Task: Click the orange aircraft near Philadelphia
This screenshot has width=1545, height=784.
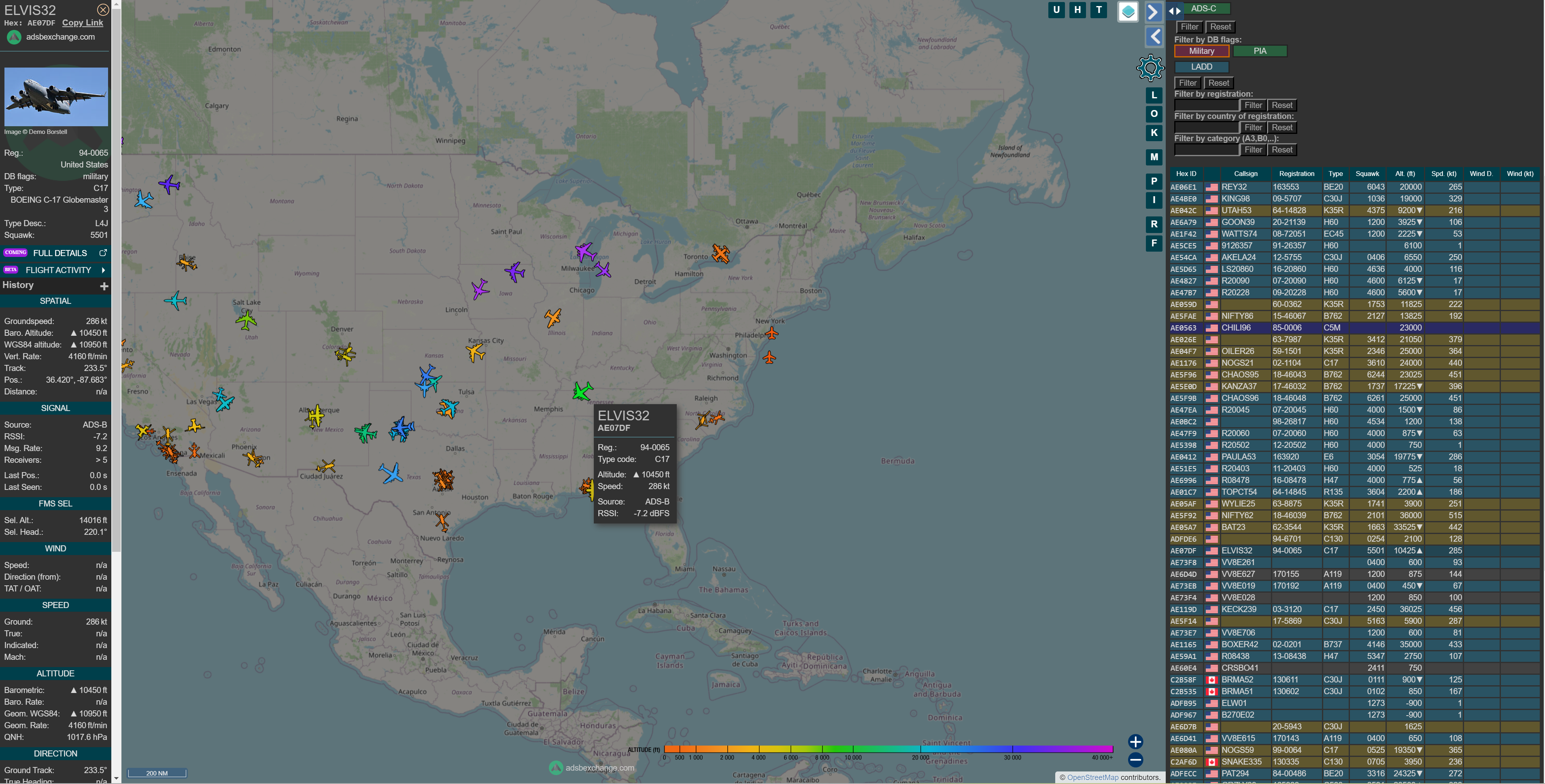Action: pos(772,333)
